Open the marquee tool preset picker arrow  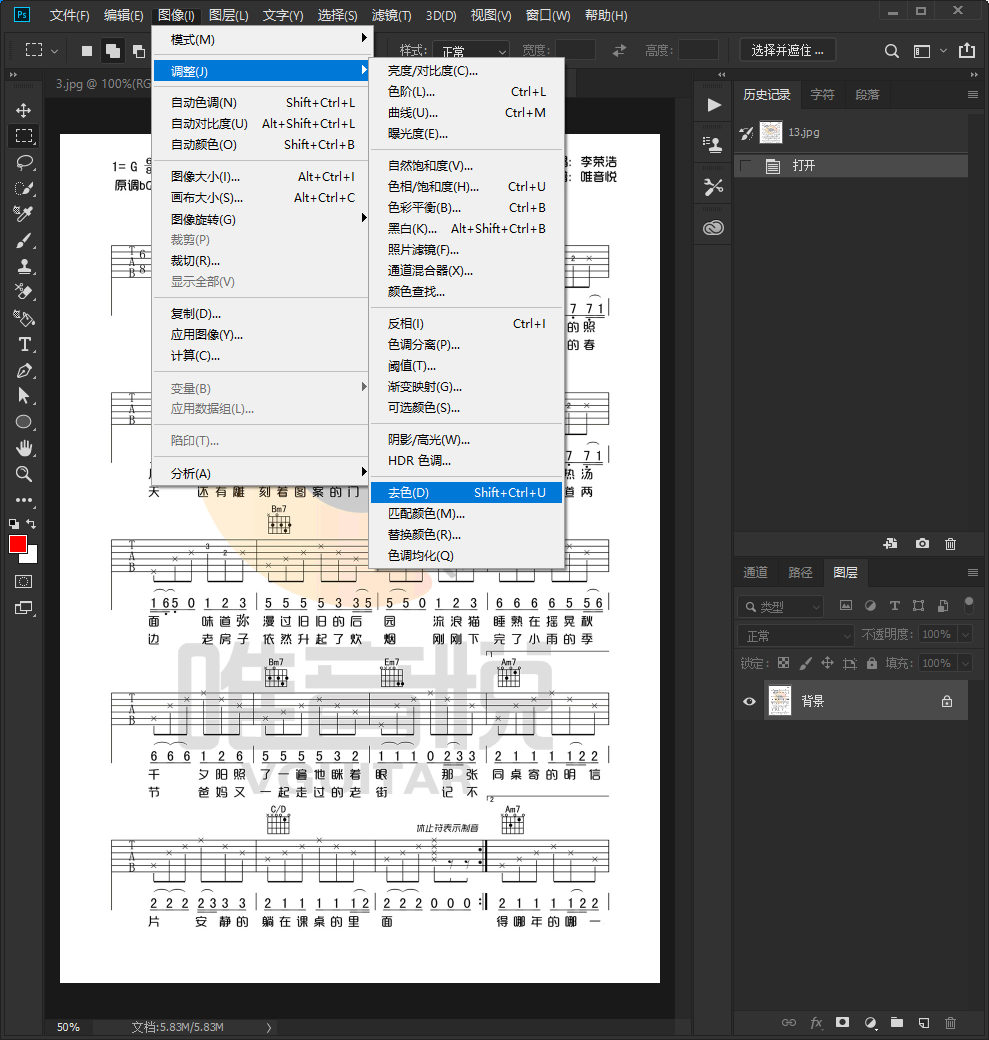[54, 51]
